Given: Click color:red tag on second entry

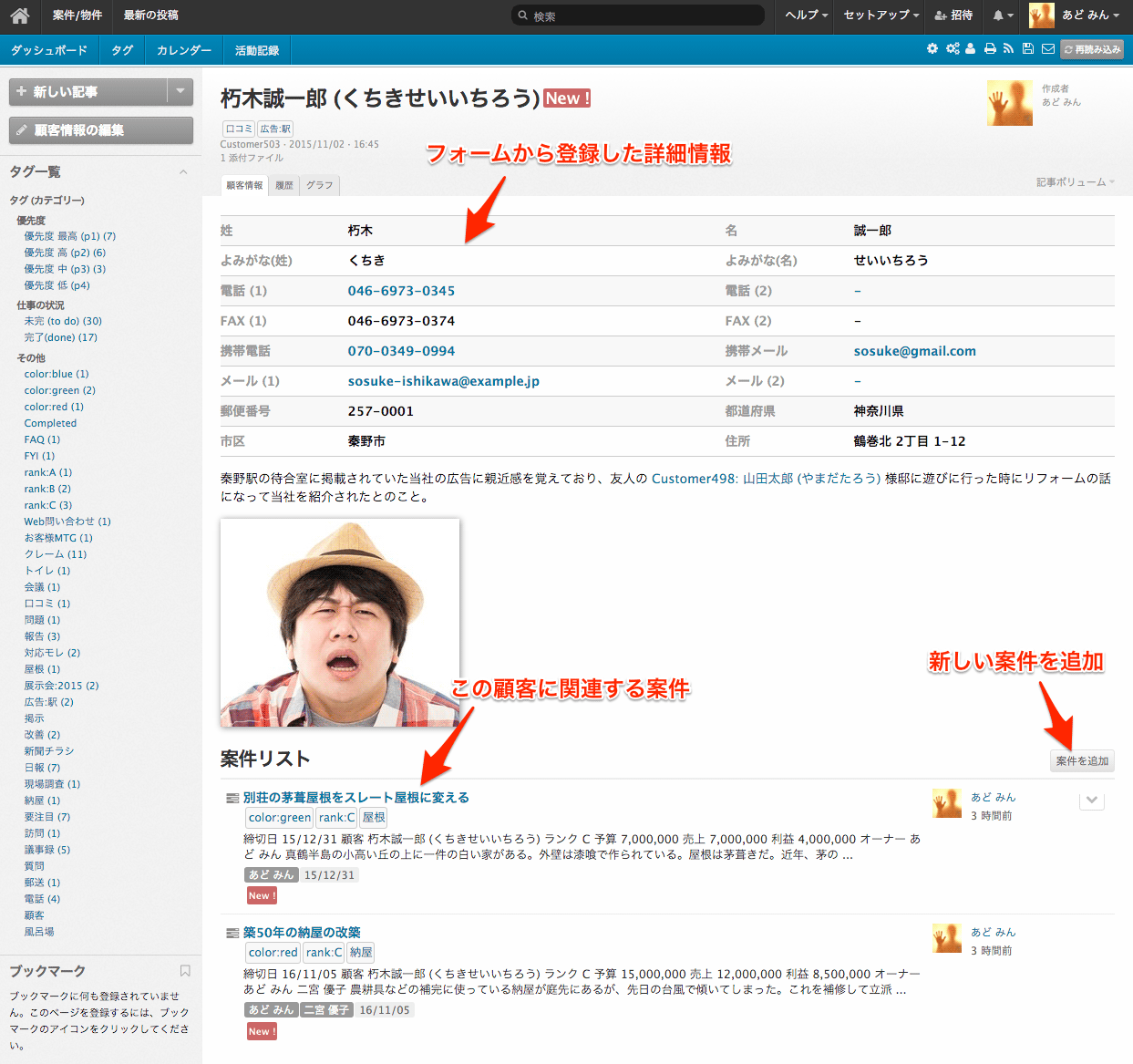Looking at the screenshot, I should click(273, 953).
